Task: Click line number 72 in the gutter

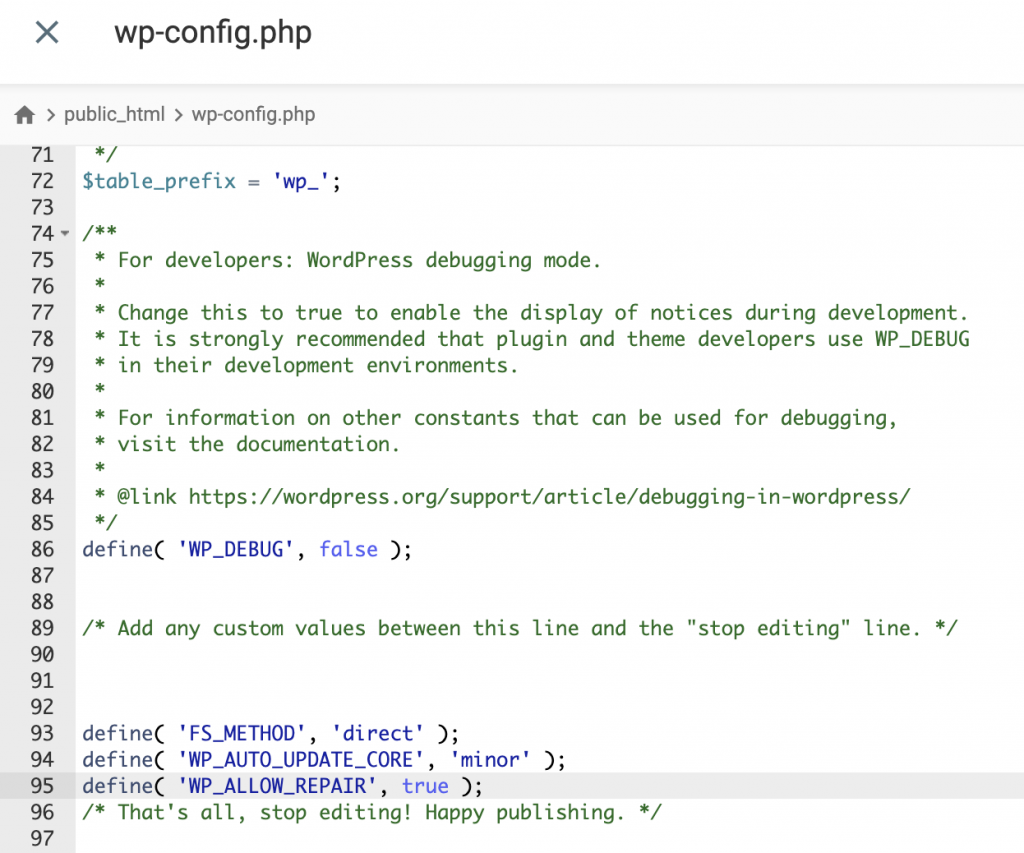Action: [x=41, y=181]
